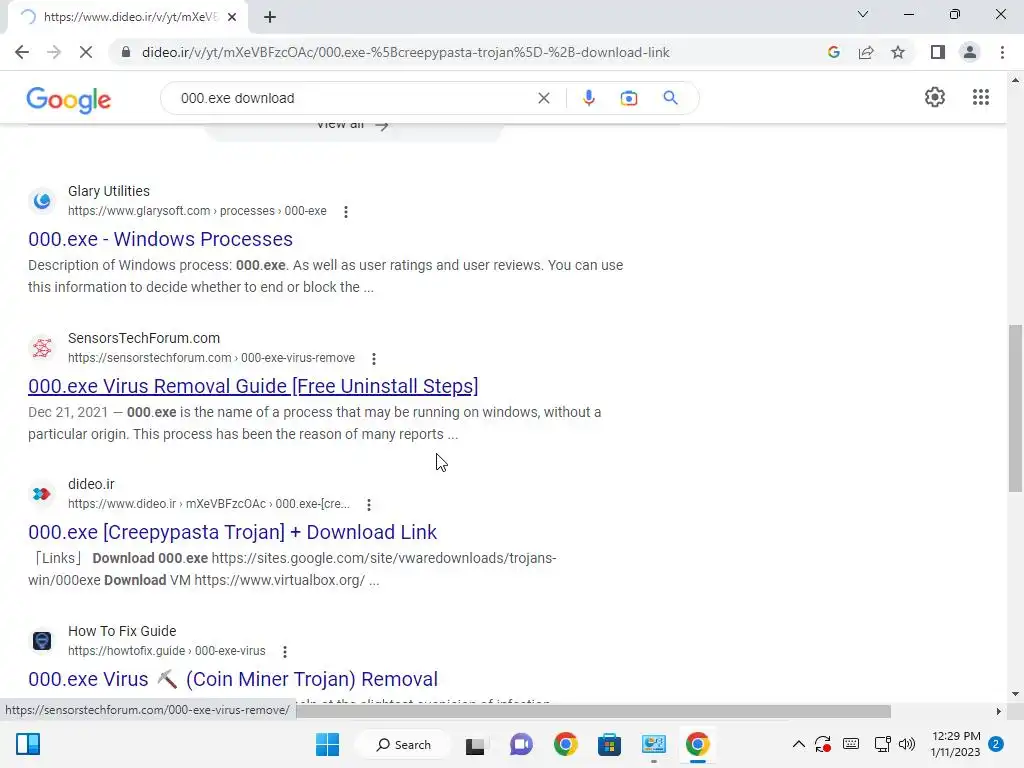Click the taskbar Search box

pos(404,744)
